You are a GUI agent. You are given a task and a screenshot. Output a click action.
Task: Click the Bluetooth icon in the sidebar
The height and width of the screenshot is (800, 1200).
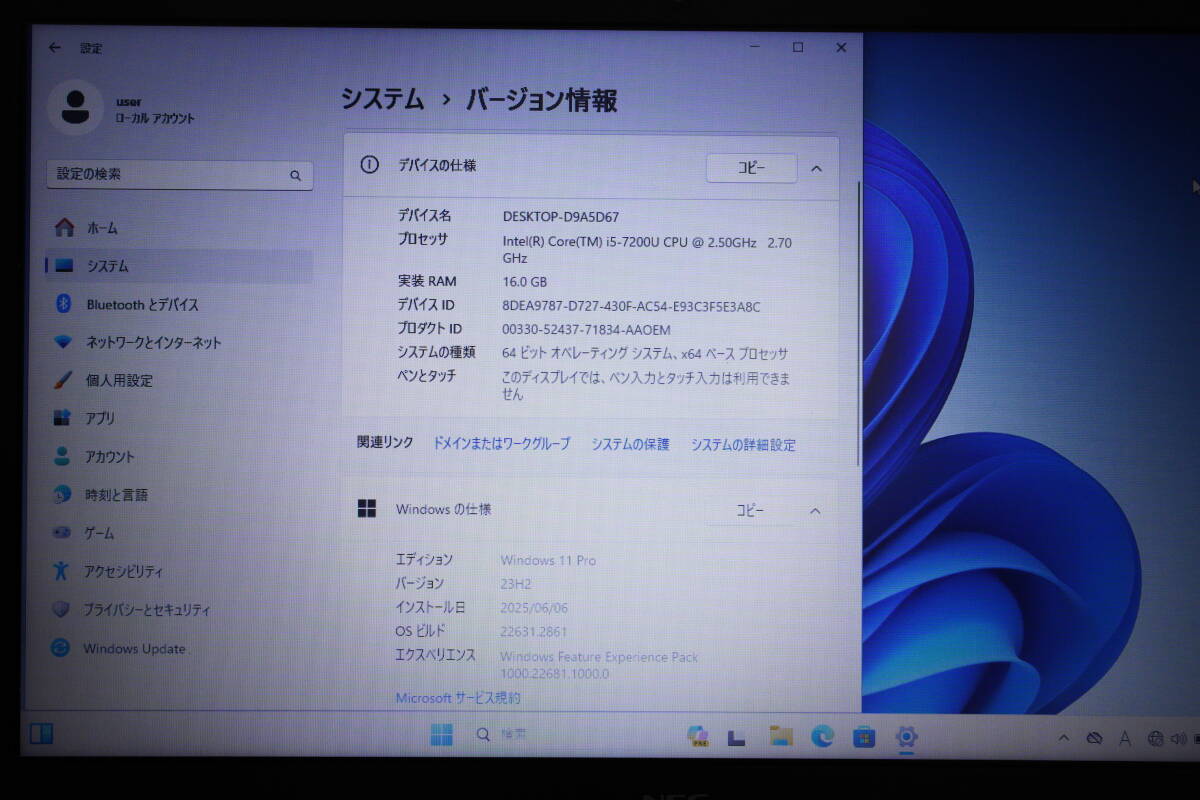pyautogui.click(x=63, y=304)
